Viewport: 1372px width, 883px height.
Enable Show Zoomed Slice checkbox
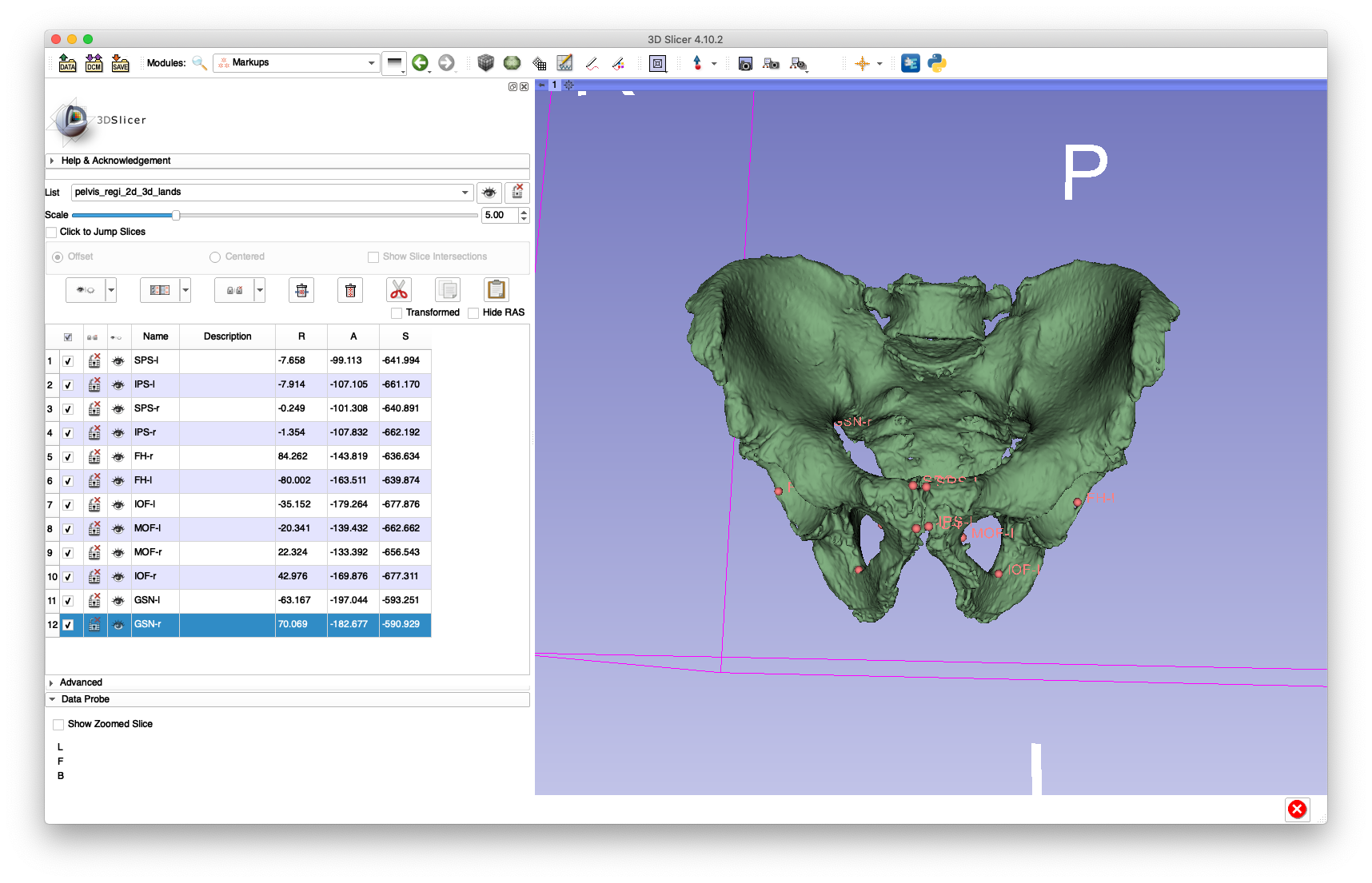pos(58,725)
